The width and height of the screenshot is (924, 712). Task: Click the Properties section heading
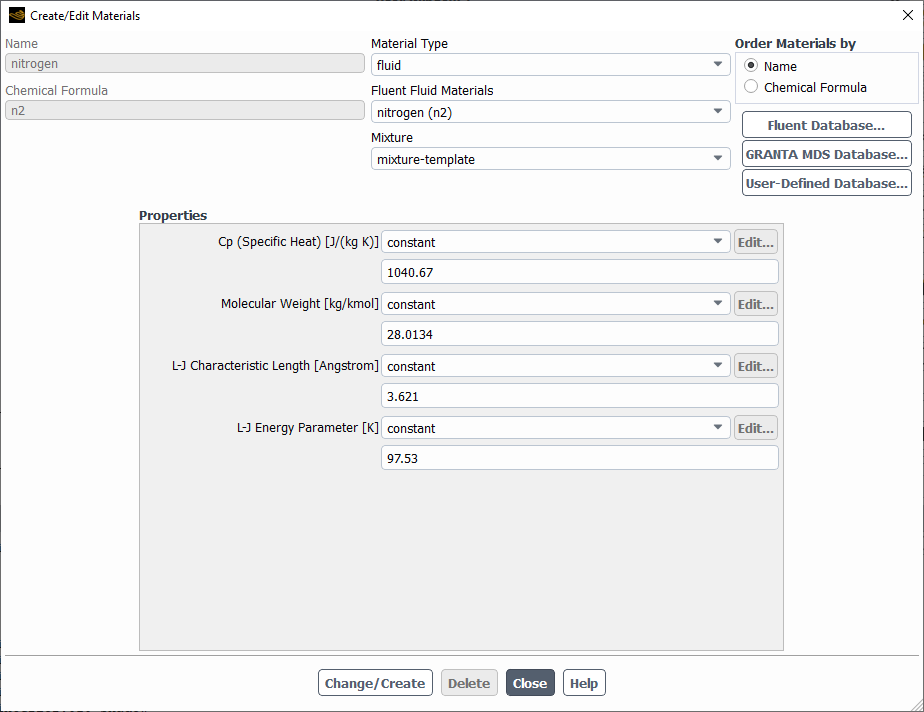173,215
